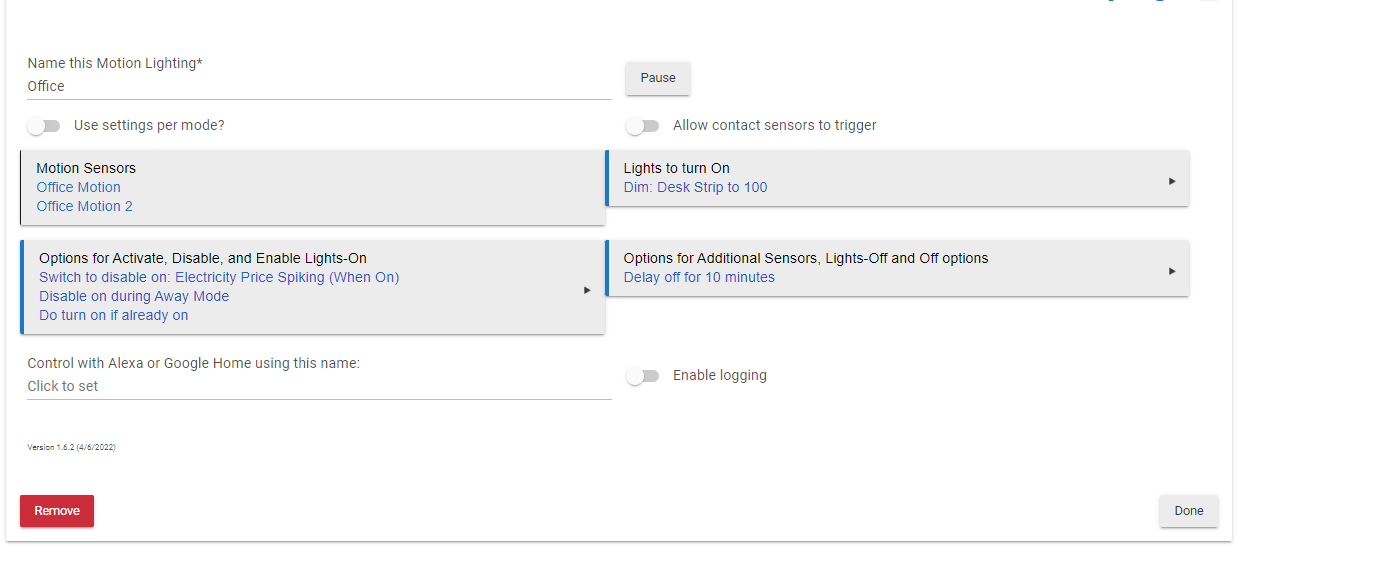Viewport: 1383px width, 568px height.
Task: Open Switch to disable on: Electricity Price Spiking
Action: [219, 277]
